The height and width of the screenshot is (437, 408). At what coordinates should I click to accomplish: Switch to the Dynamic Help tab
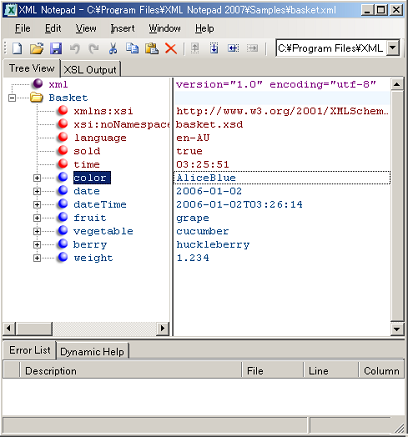[92, 352]
